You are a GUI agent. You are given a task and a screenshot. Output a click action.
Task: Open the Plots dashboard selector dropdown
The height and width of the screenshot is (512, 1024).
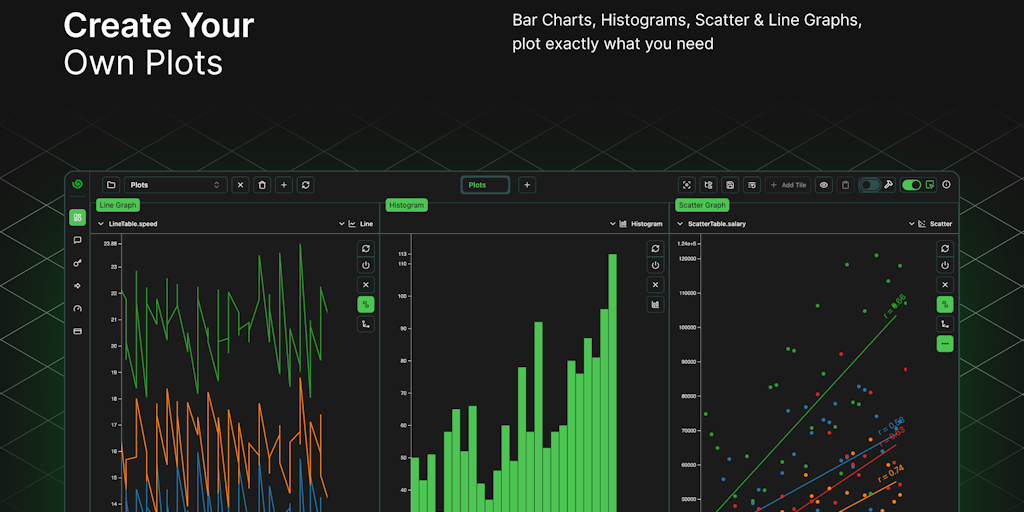click(176, 185)
